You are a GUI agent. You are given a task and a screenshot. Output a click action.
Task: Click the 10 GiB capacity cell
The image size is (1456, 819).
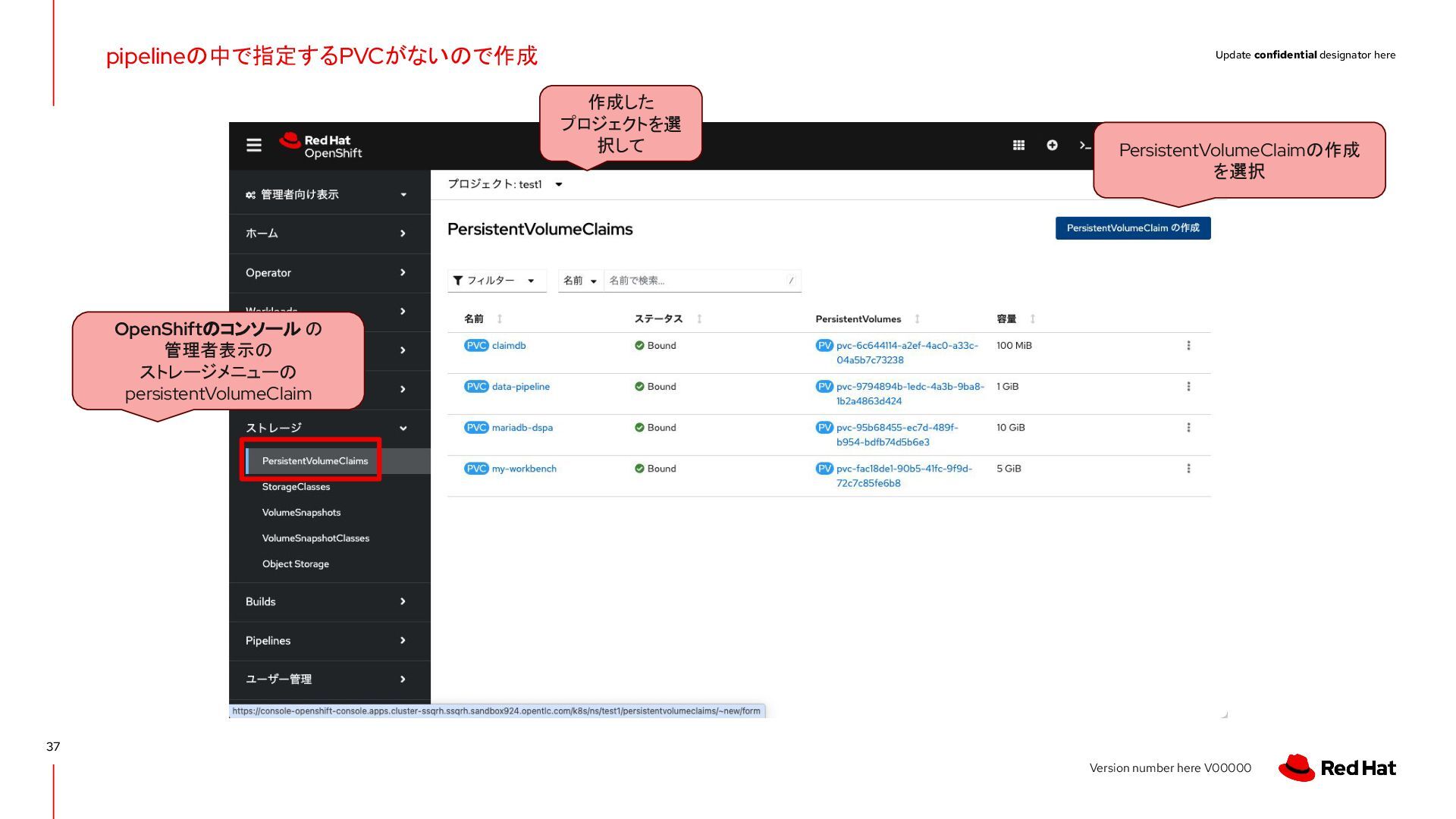click(x=1011, y=428)
